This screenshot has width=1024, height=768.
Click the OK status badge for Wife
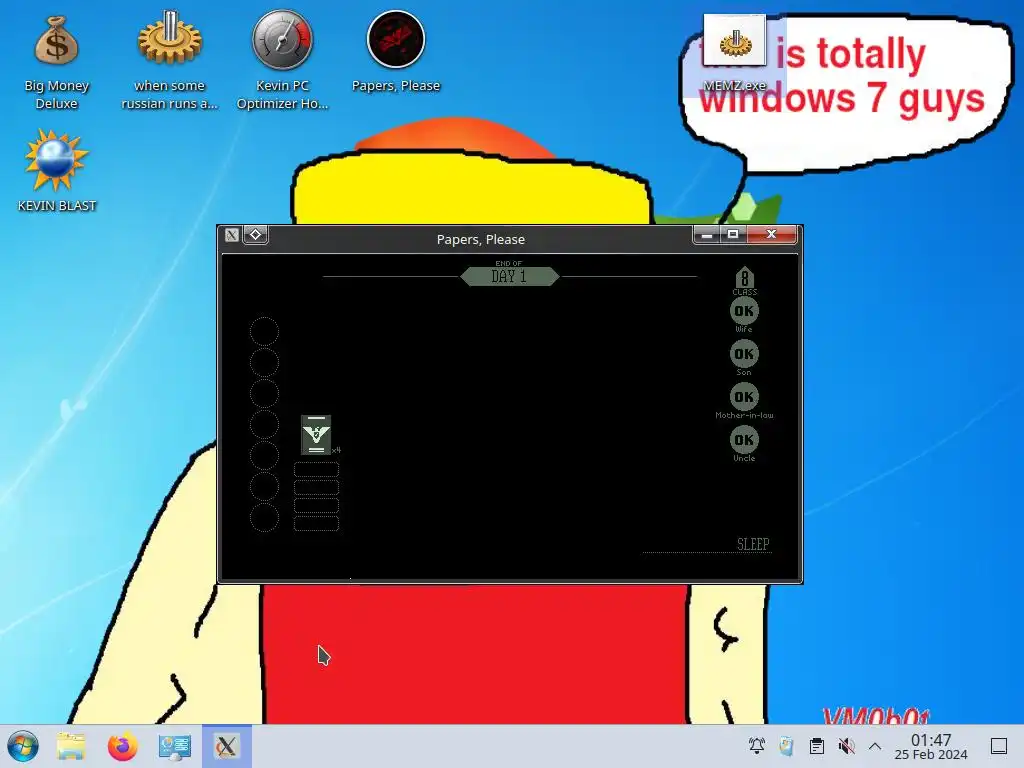coord(744,311)
